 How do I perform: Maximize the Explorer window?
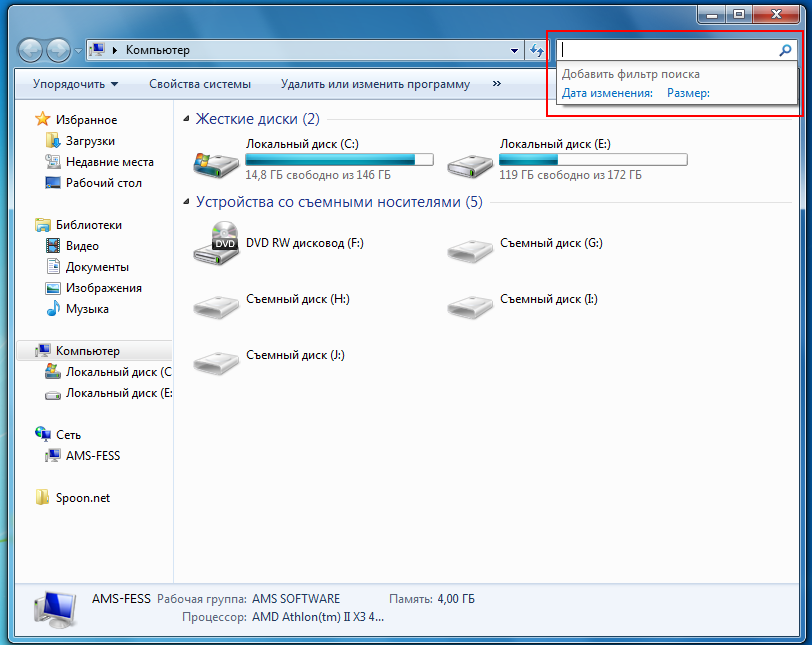(x=740, y=14)
